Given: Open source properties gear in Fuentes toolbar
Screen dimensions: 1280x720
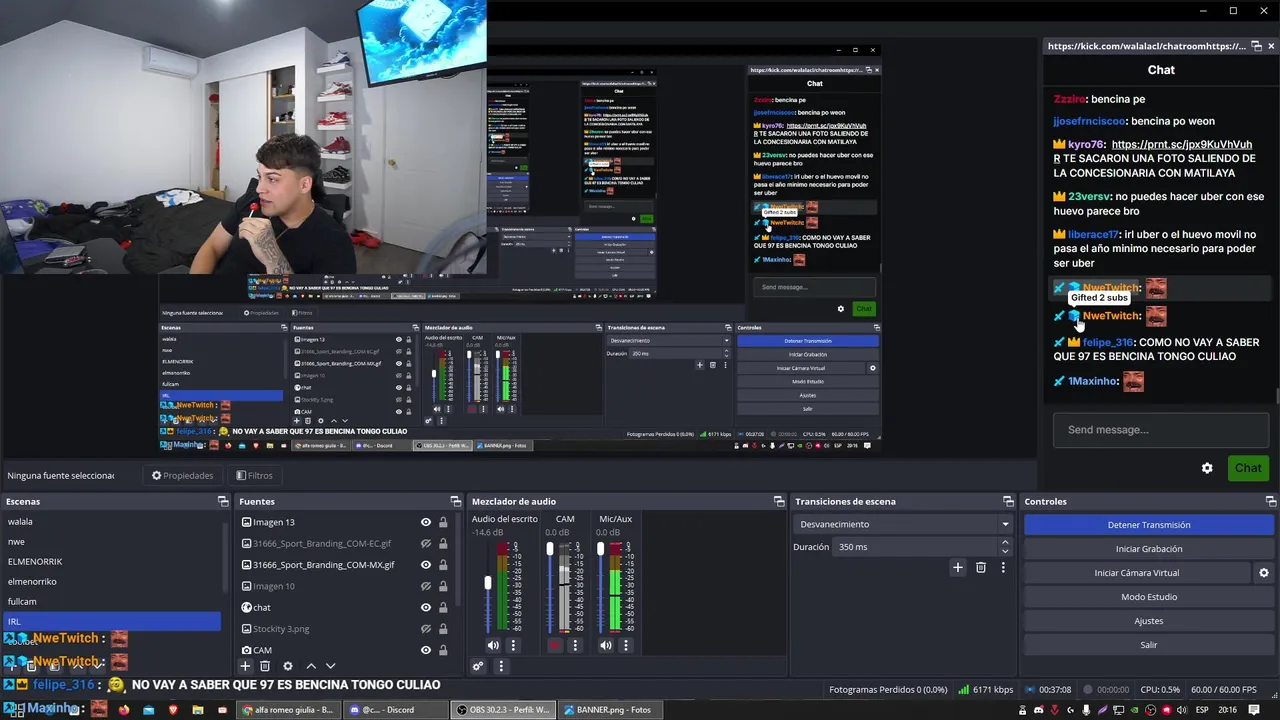Looking at the screenshot, I should coord(288,666).
